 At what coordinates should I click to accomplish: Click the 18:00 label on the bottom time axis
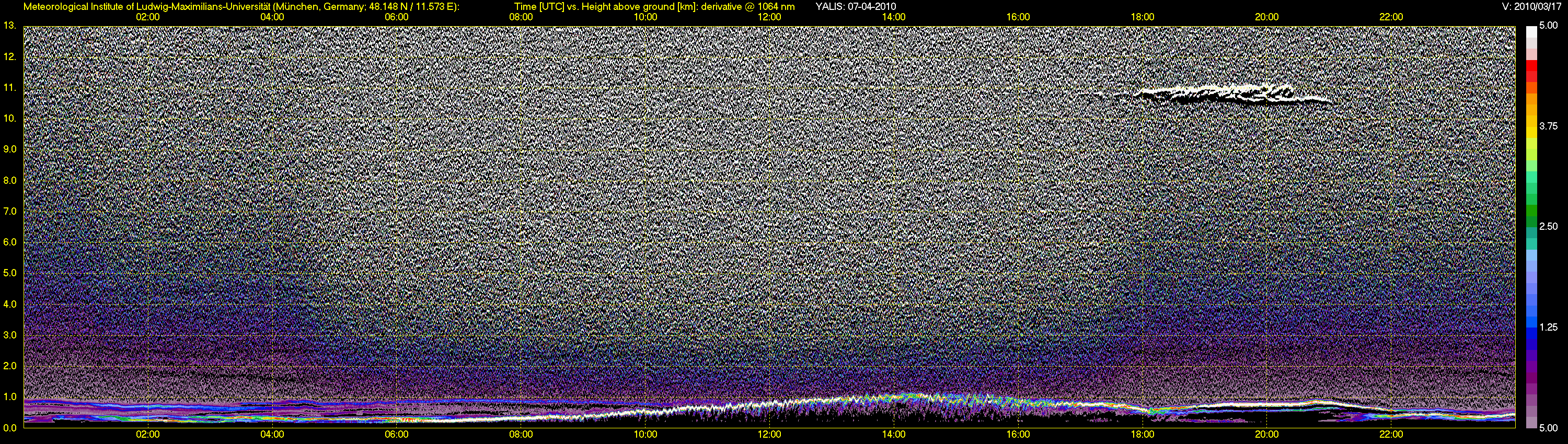[x=1143, y=435]
